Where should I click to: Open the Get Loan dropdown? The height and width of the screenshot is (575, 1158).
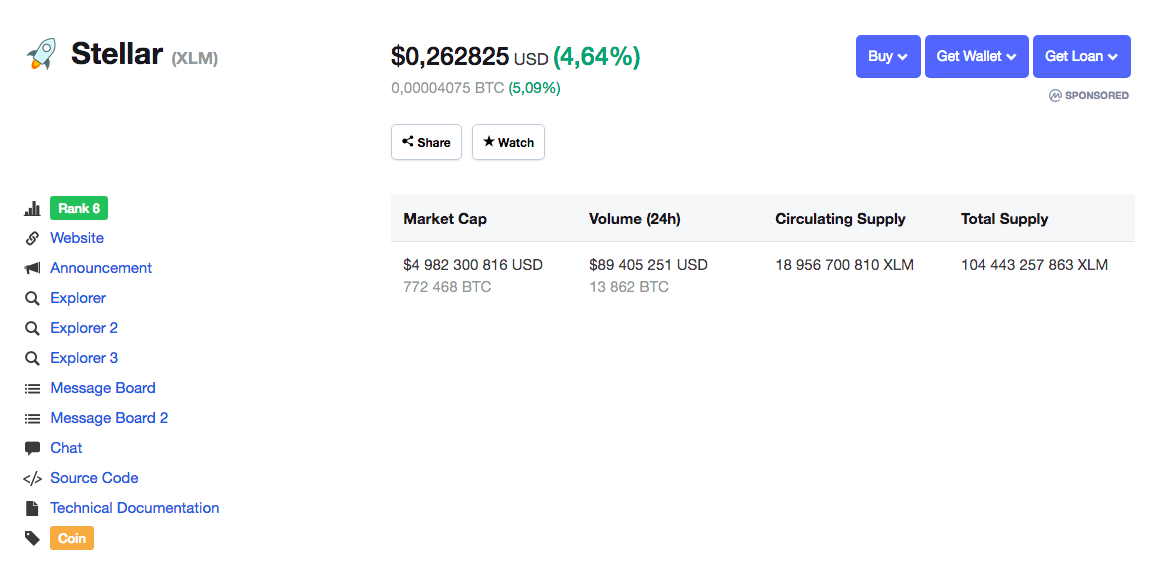1081,56
